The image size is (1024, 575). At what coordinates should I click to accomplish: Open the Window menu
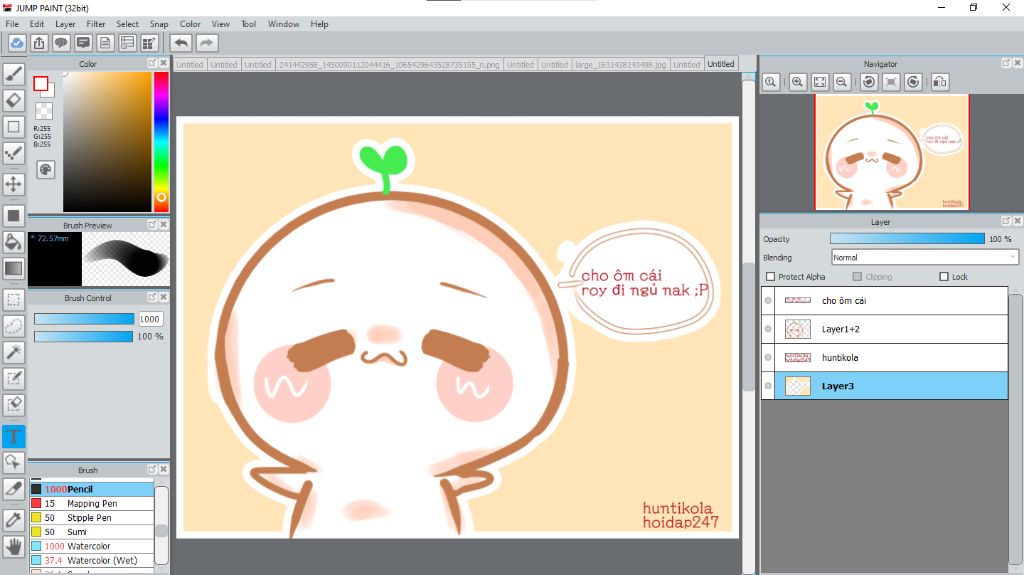[x=283, y=24]
